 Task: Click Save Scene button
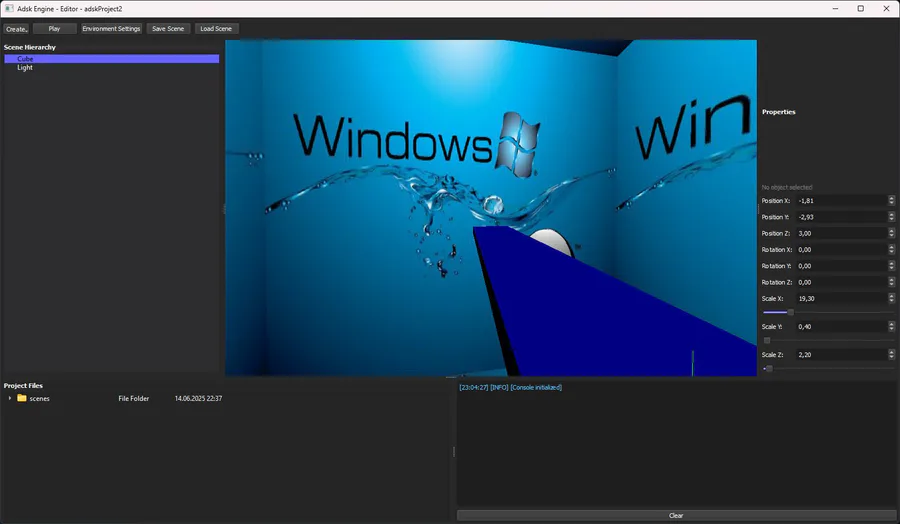168,29
